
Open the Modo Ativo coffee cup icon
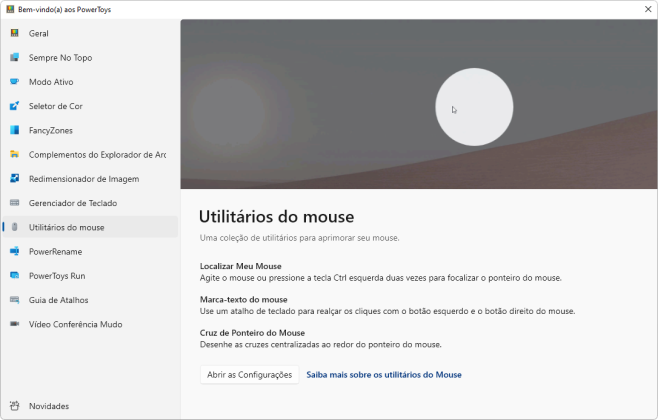[15, 82]
